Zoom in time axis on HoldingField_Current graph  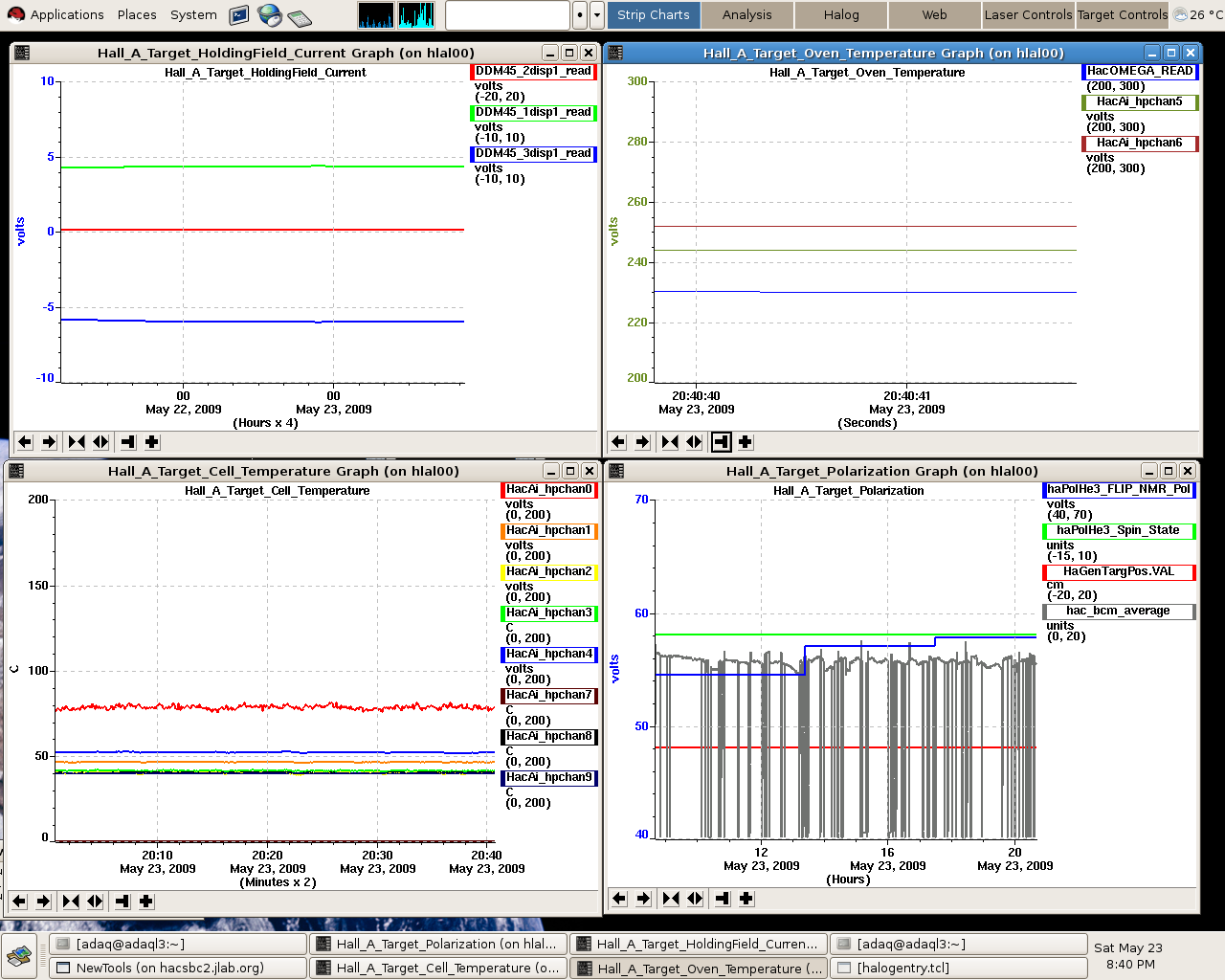77,442
